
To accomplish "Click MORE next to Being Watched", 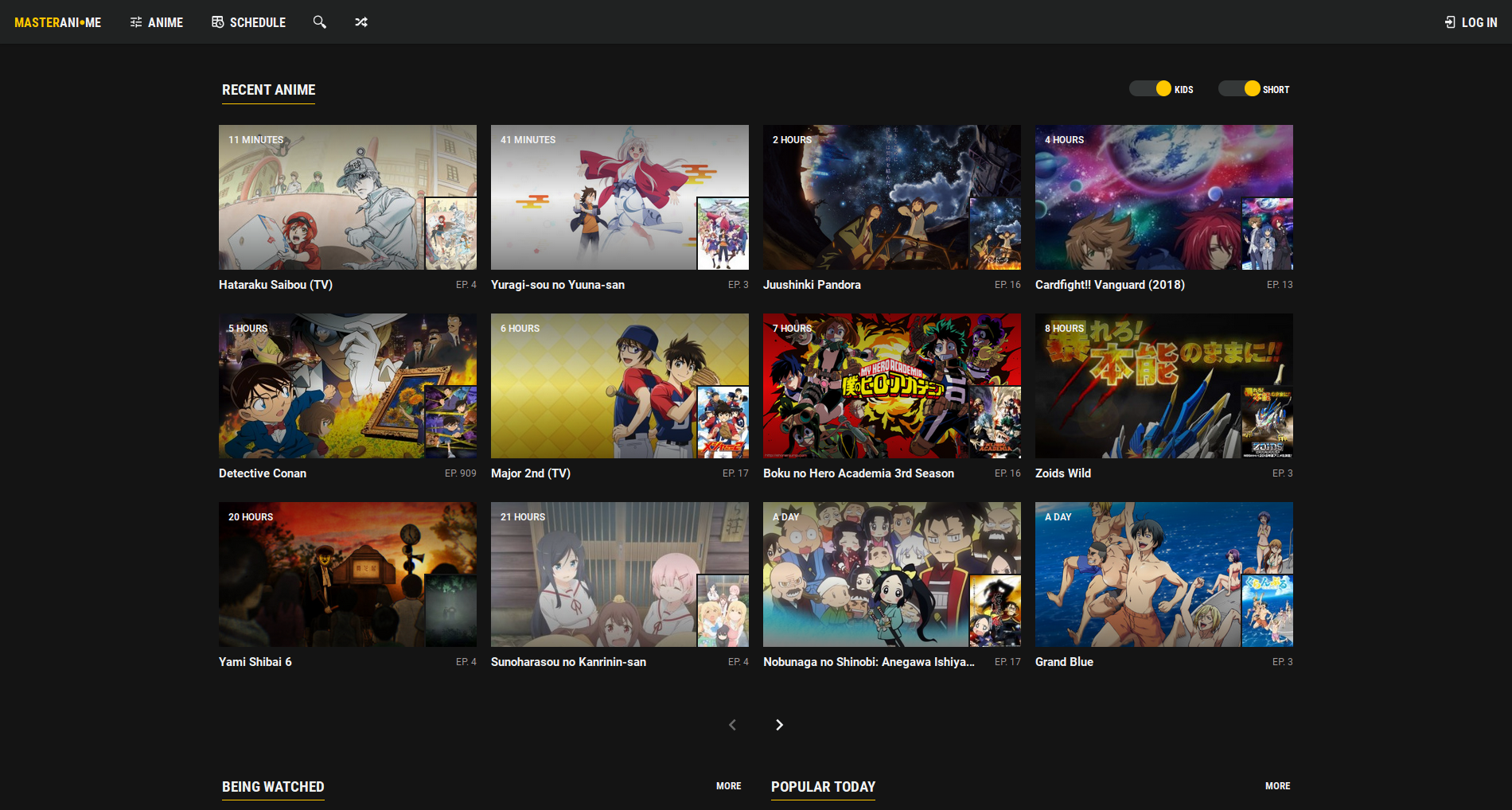I will point(728,786).
